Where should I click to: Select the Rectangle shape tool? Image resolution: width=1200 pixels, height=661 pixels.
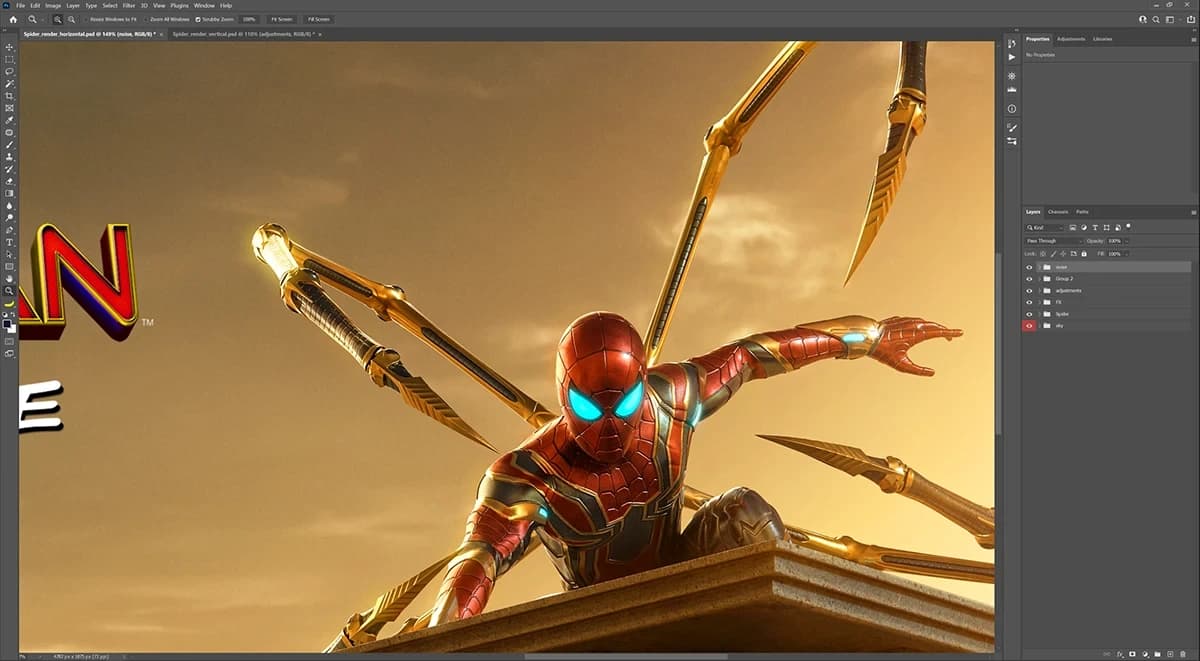[10, 266]
